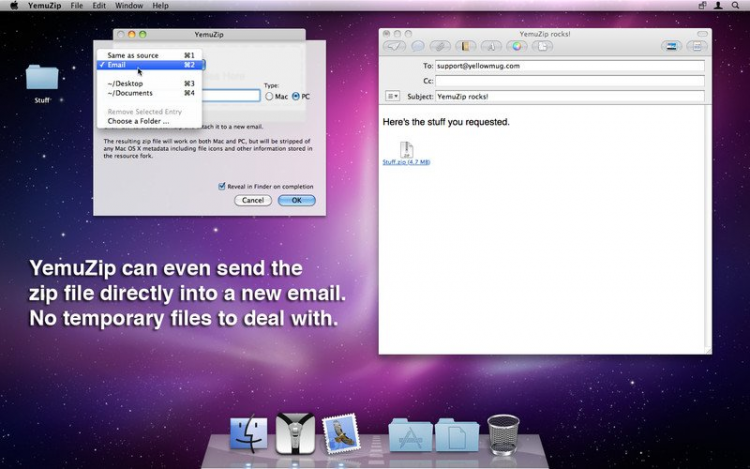This screenshot has height=469, width=750.
Task: Open the Trash in the Dock
Action: 503,434
